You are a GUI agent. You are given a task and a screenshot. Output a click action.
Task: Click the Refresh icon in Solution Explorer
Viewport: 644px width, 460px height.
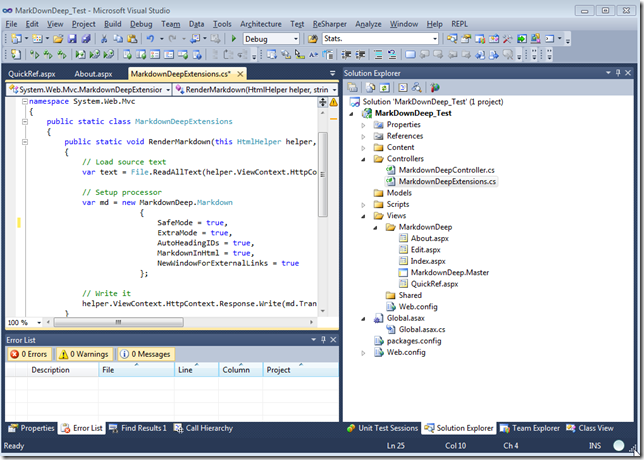tap(386, 88)
